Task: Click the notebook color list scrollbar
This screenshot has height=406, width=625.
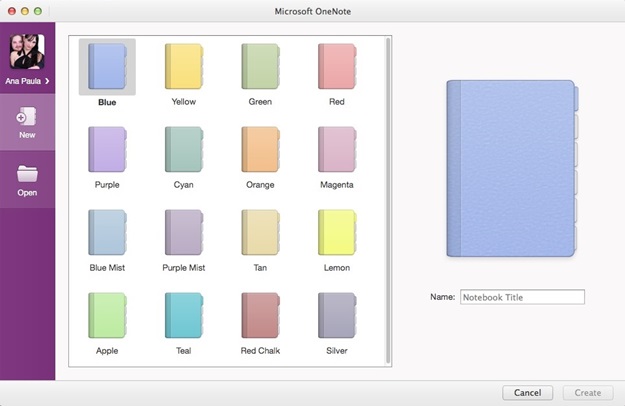Action: [388, 201]
